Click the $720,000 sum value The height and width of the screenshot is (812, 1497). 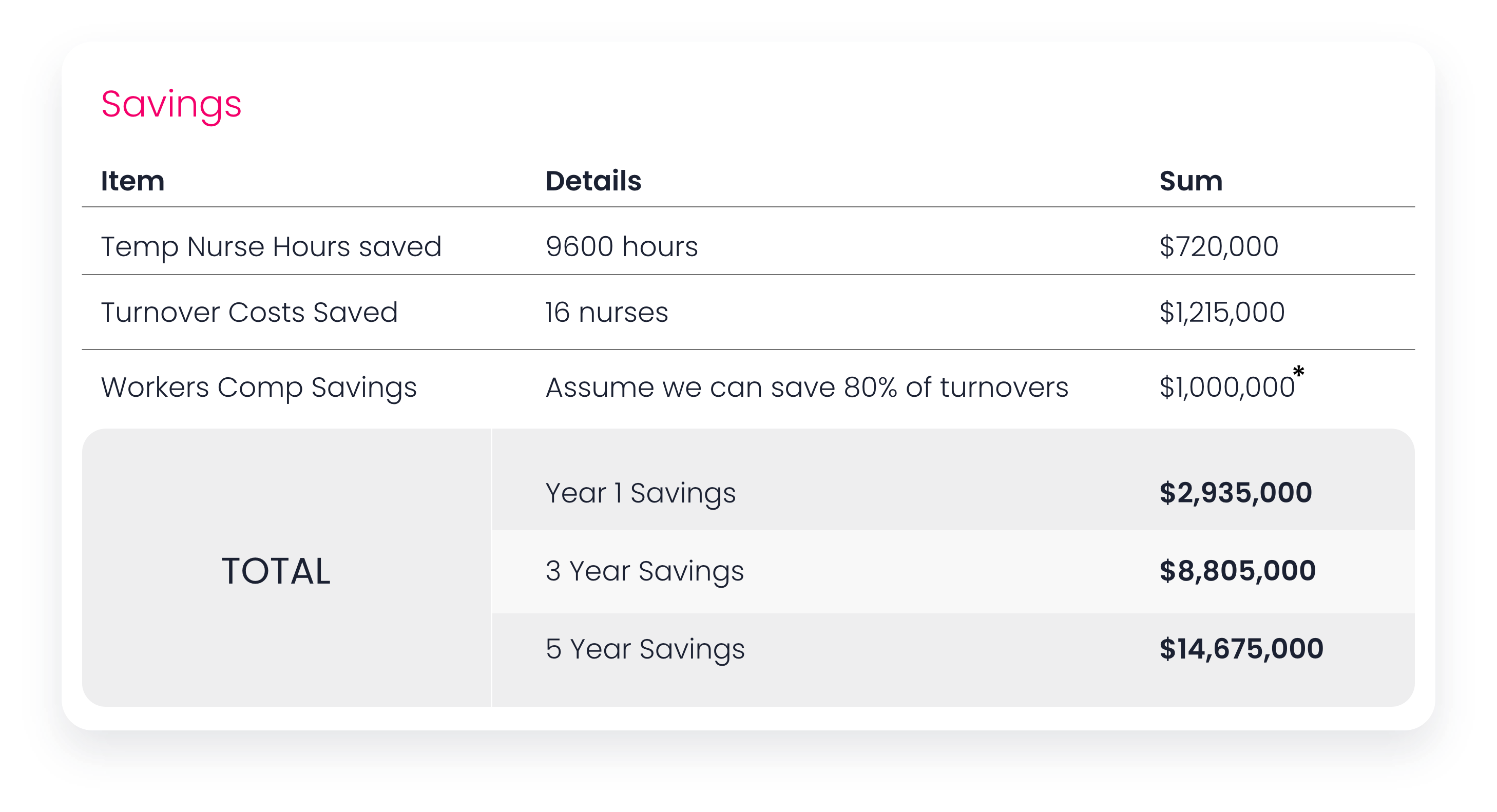1219,246
